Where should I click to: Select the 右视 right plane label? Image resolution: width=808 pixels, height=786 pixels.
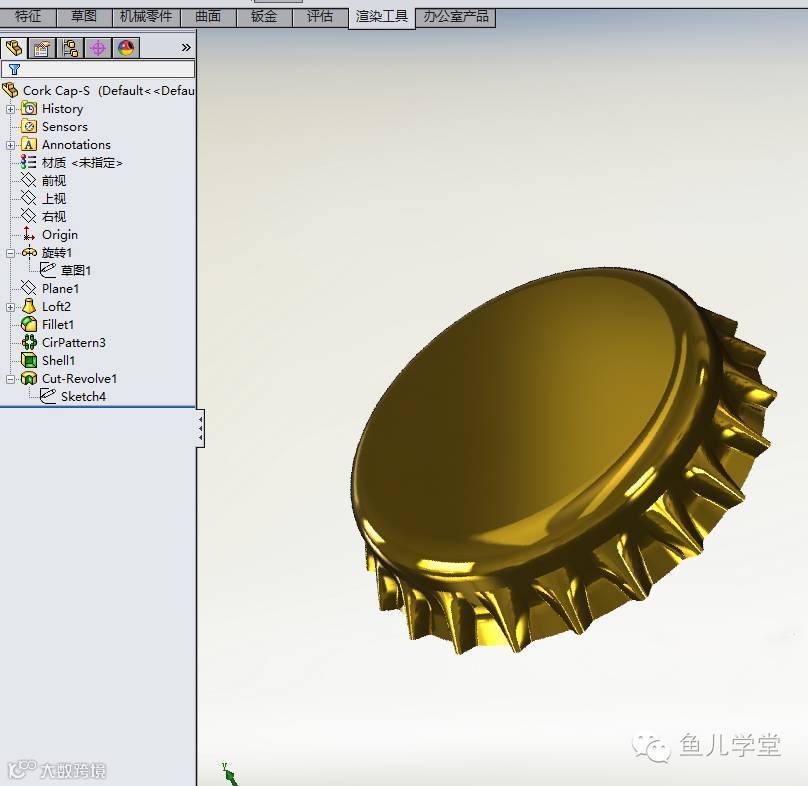pos(54,217)
